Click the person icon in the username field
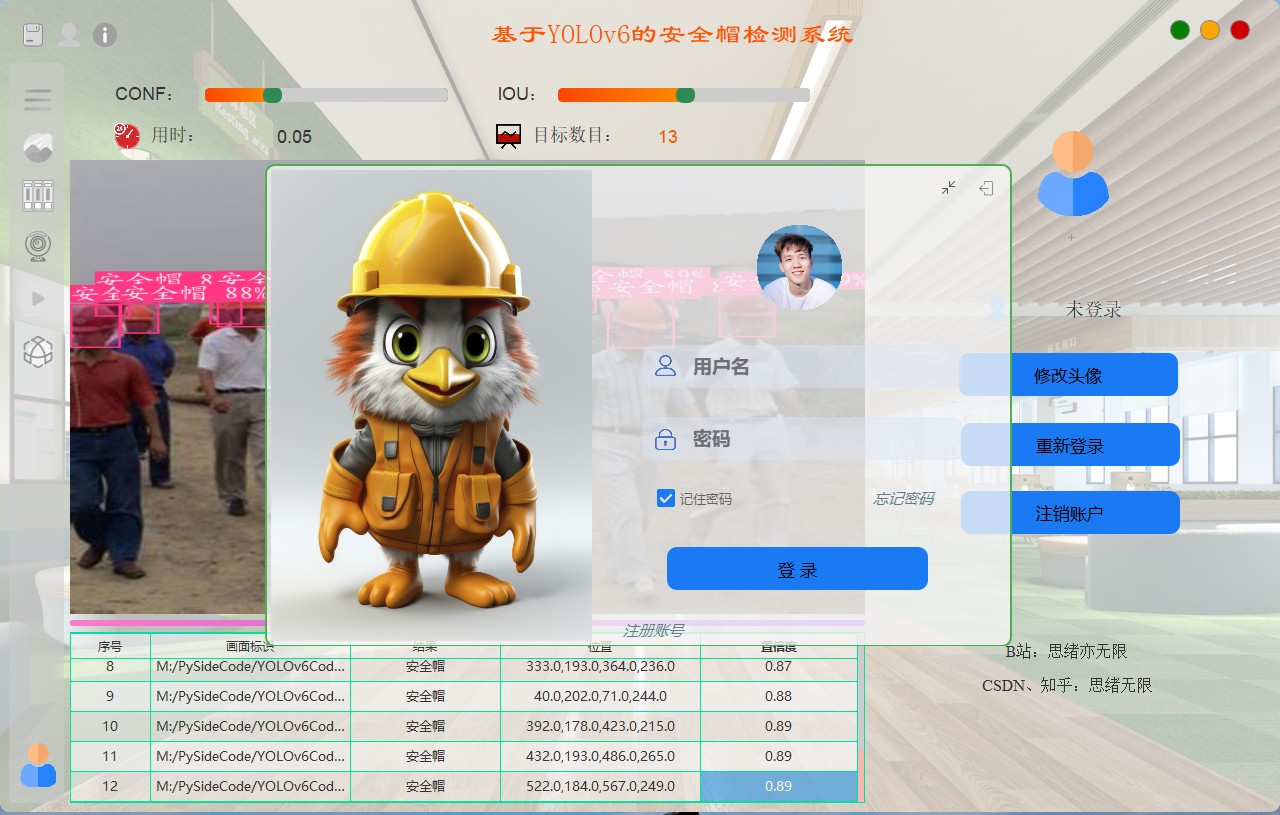The height and width of the screenshot is (815, 1280). coord(665,366)
